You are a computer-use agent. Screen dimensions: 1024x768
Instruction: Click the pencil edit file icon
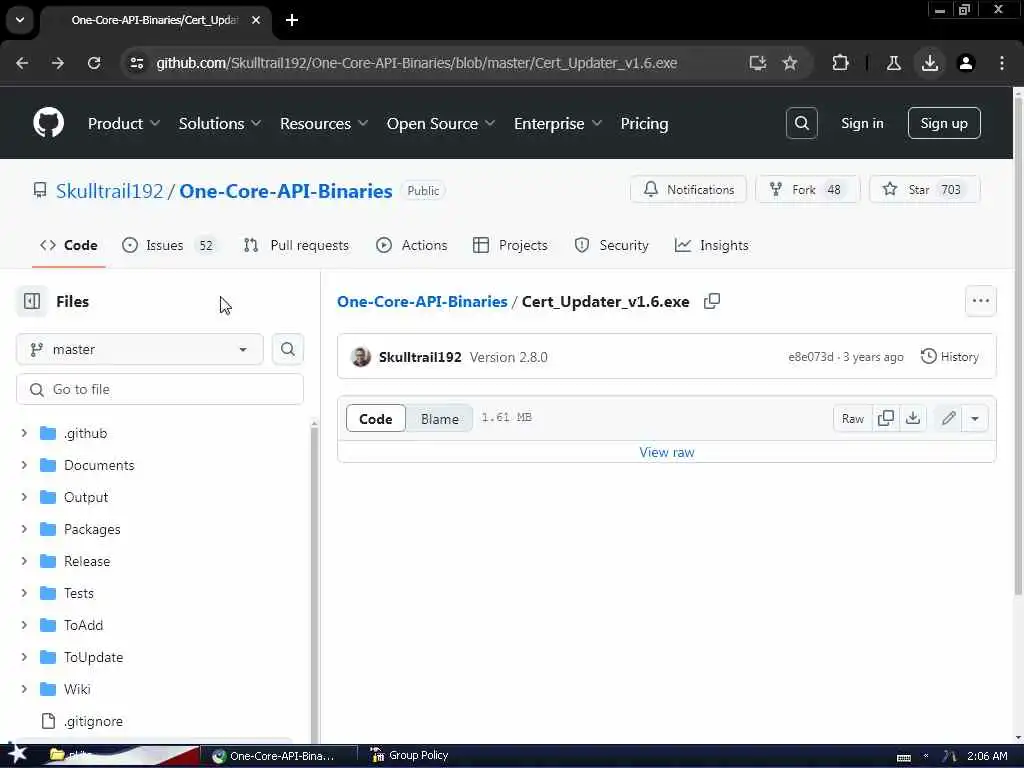948,418
